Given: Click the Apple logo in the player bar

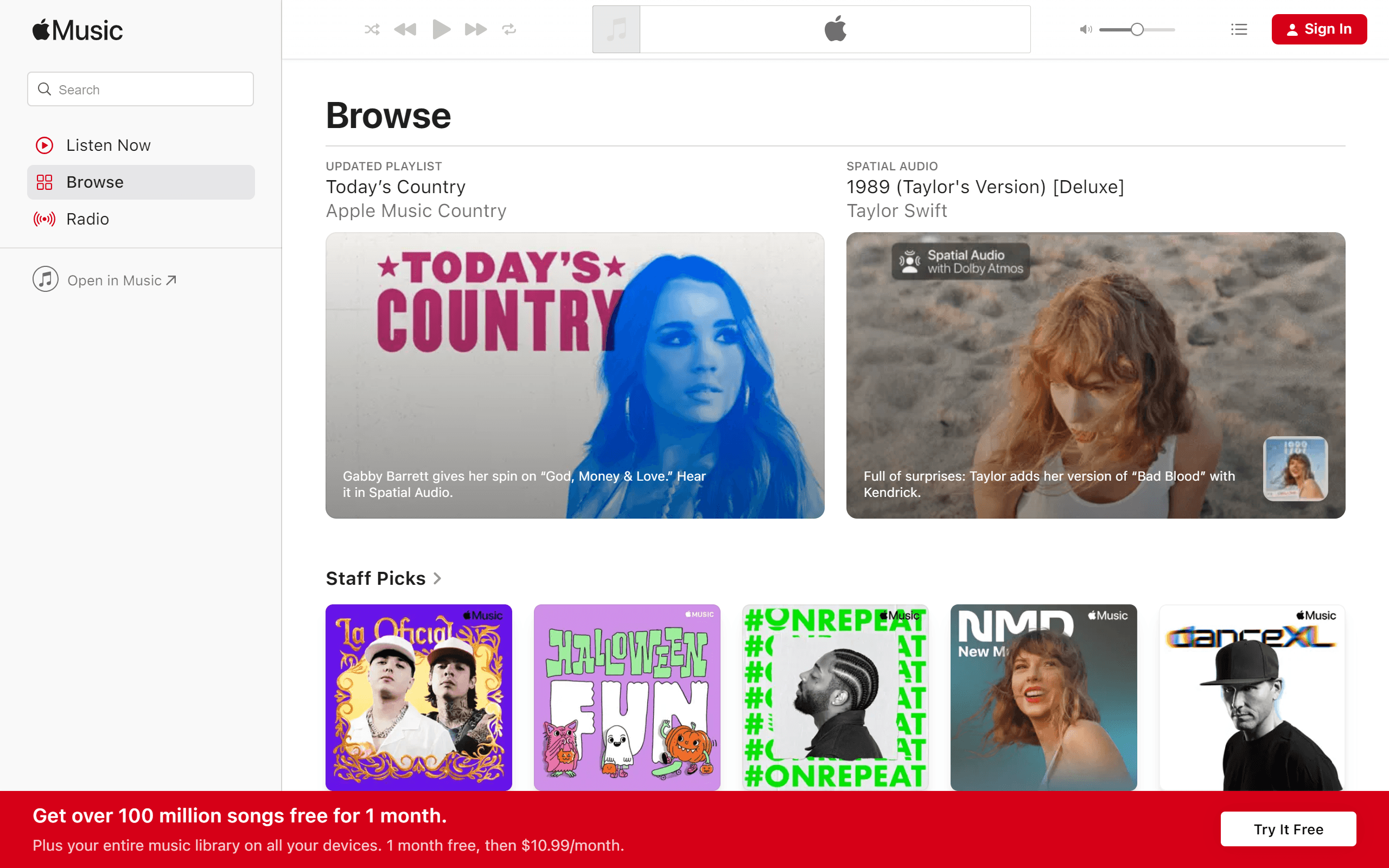Looking at the screenshot, I should (x=836, y=29).
